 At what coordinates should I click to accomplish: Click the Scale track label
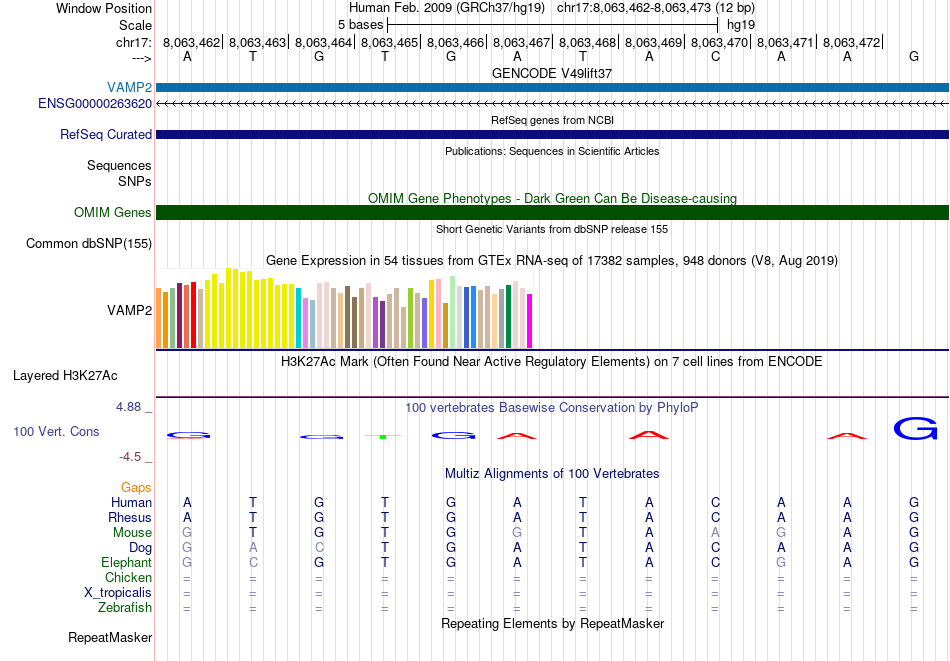coord(135,25)
